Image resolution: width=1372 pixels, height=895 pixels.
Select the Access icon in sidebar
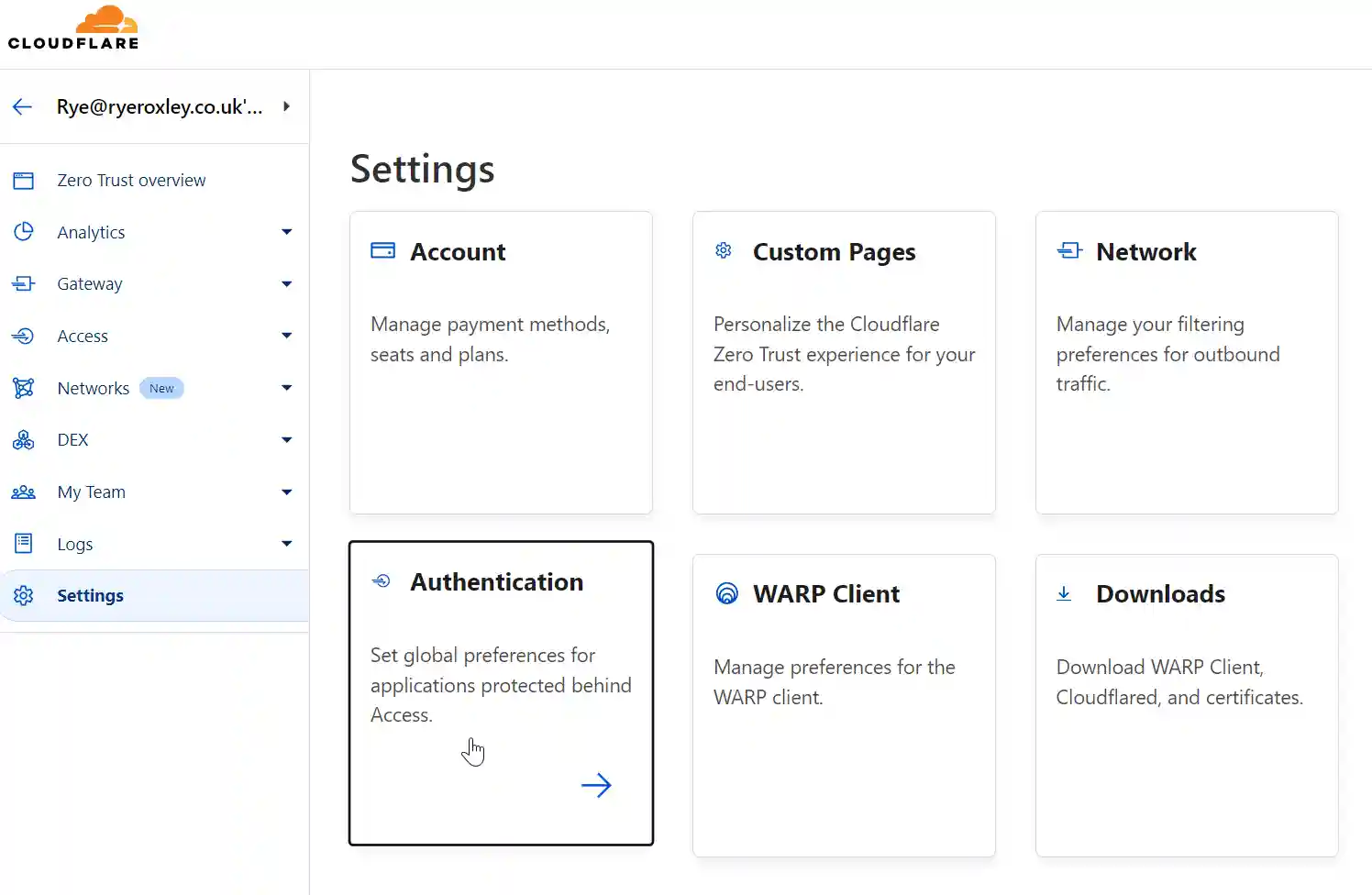coord(23,336)
